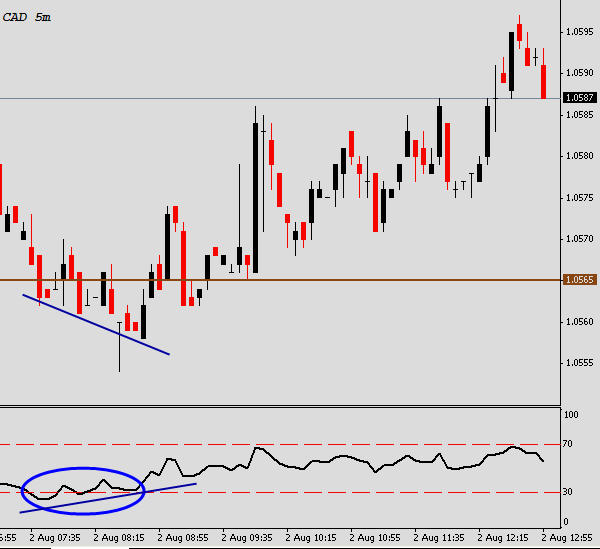This screenshot has height=549, width=600.
Task: Click the 2 Aug 10:15 time label
Action: (311, 538)
